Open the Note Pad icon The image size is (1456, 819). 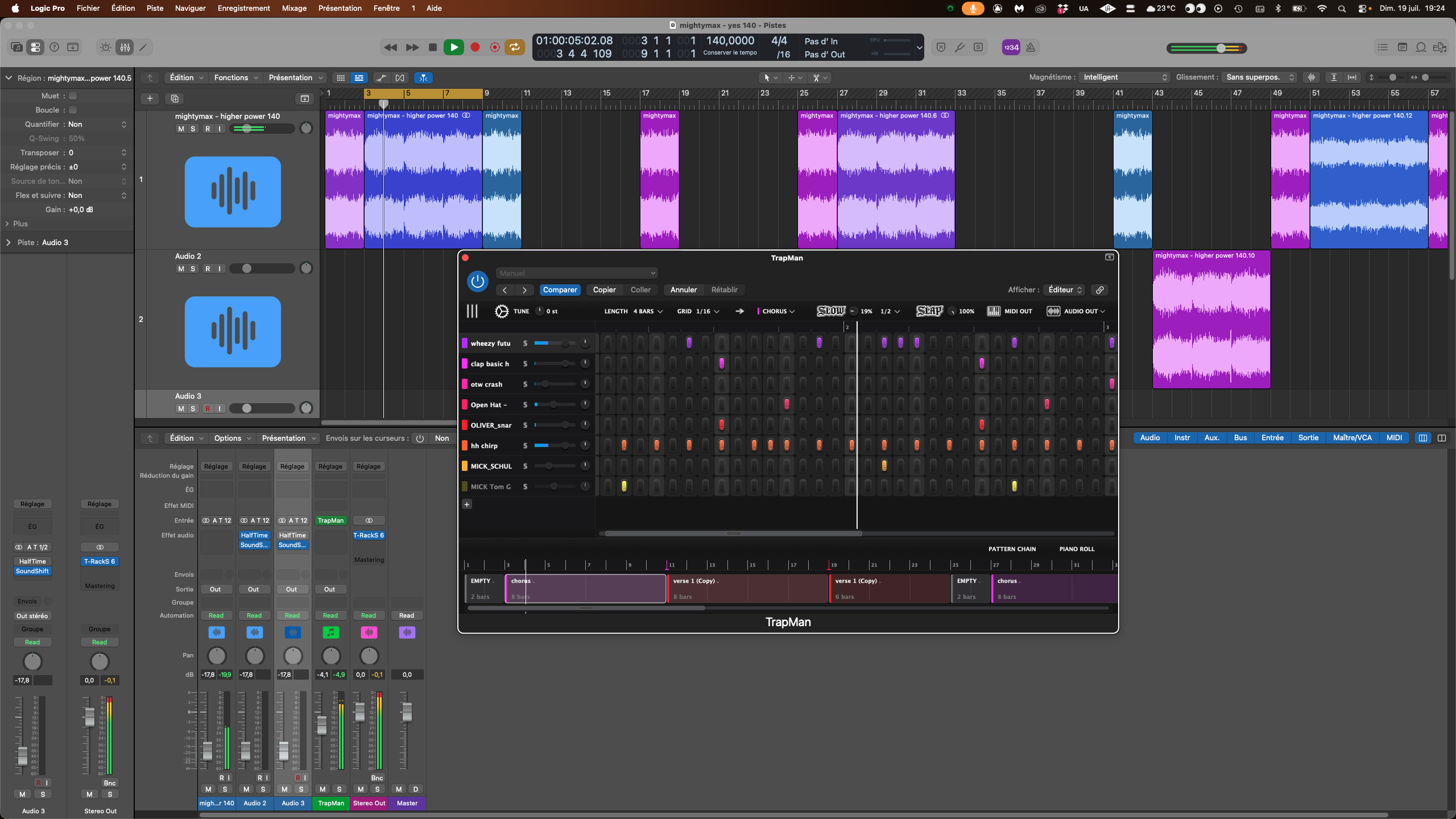pos(1403,47)
